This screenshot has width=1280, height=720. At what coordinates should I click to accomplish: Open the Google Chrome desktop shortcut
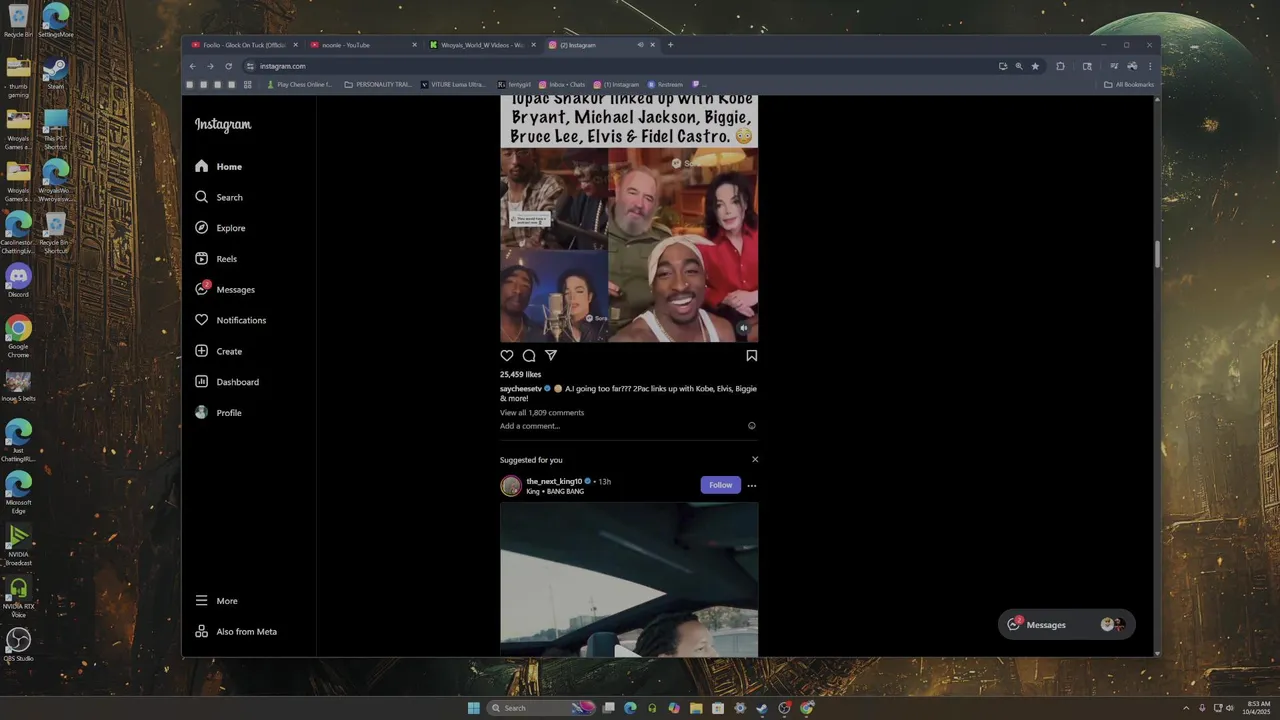pos(18,336)
